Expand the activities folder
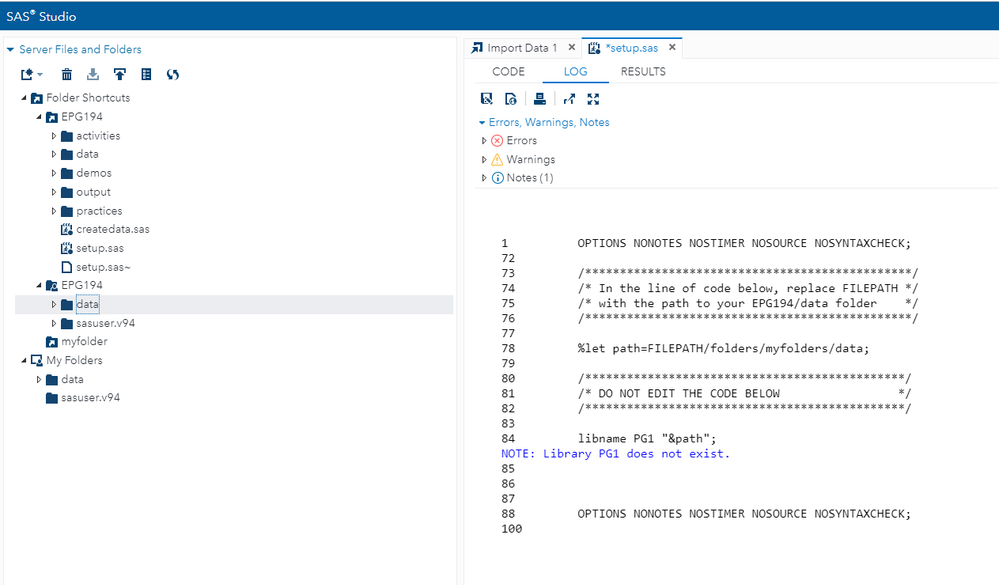The height and width of the screenshot is (585, 999). coord(55,136)
